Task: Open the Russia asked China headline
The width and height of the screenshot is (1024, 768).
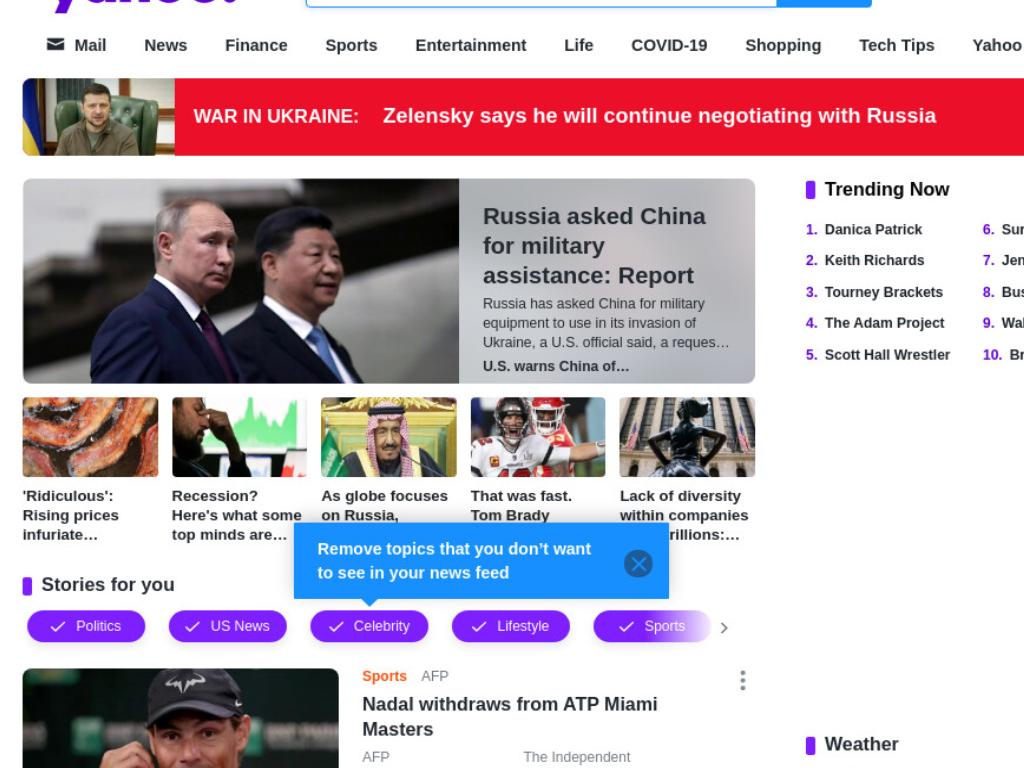Action: [594, 246]
